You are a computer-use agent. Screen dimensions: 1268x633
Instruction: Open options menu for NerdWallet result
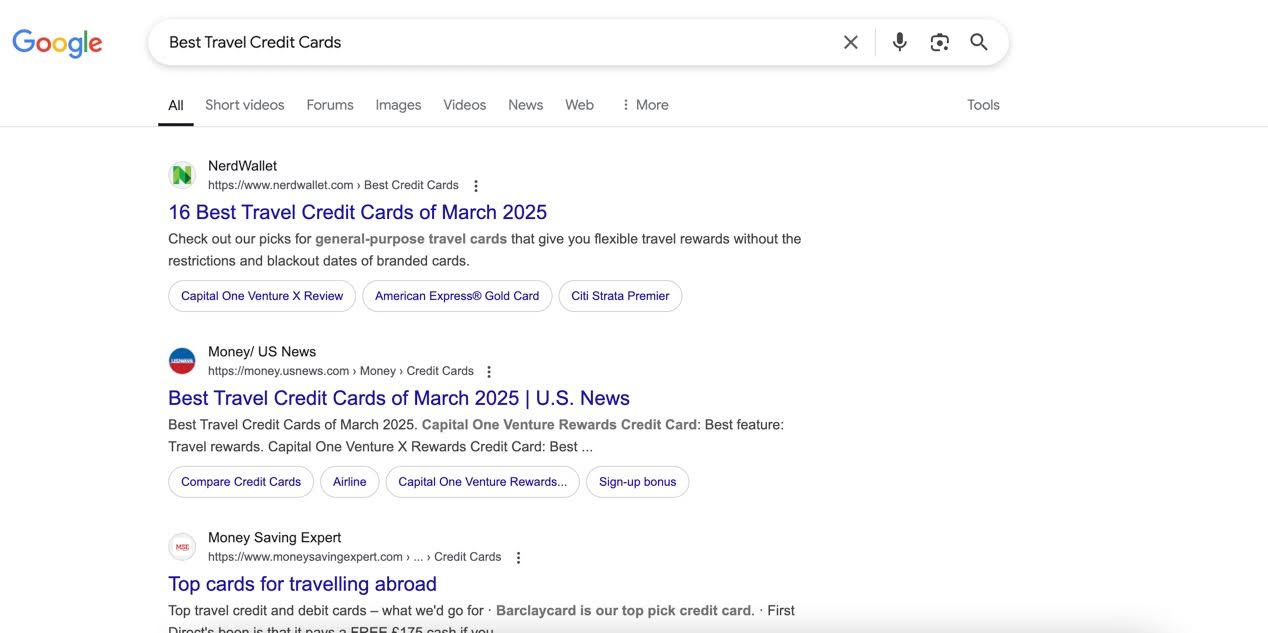pyautogui.click(x=476, y=186)
